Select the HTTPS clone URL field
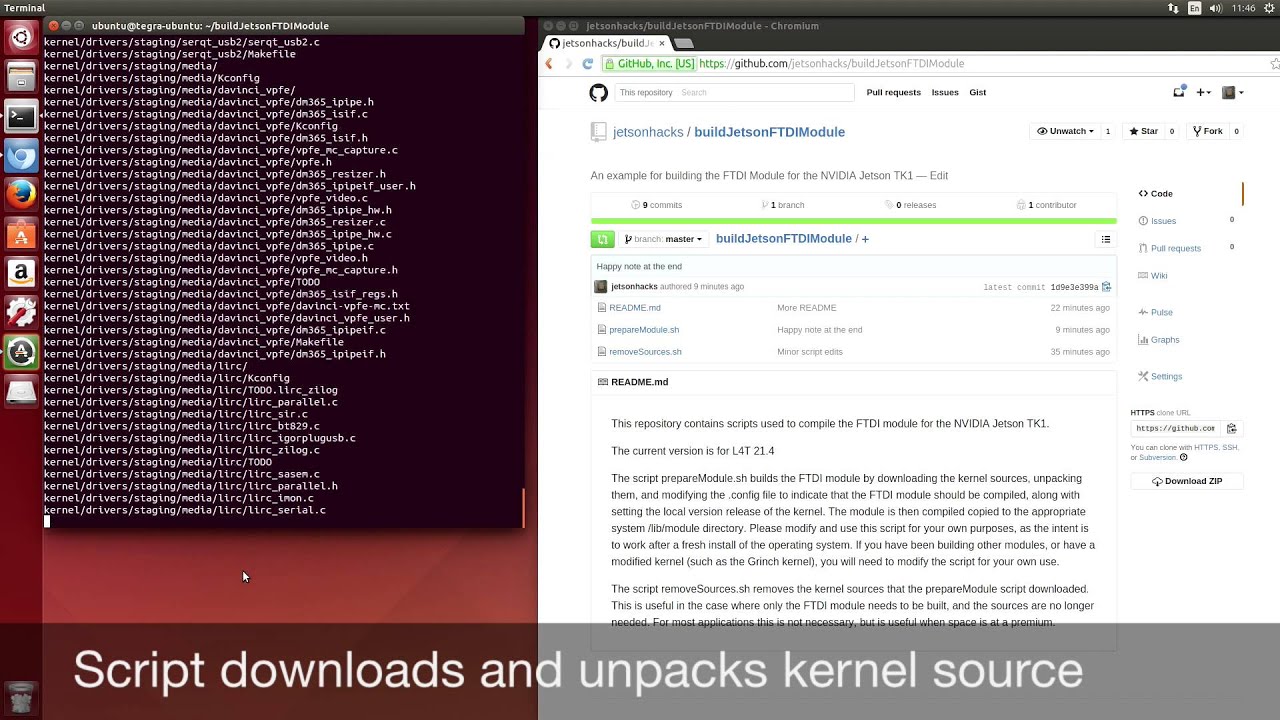The width and height of the screenshot is (1280, 720). coord(1175,428)
